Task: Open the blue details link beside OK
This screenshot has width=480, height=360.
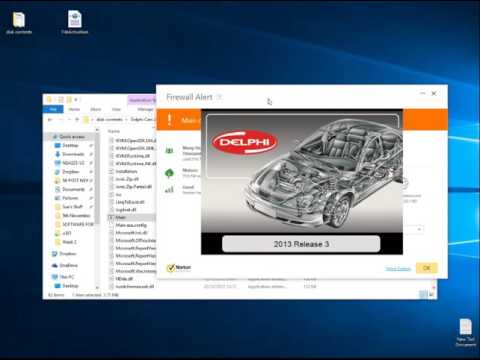Action: pyautogui.click(x=398, y=269)
